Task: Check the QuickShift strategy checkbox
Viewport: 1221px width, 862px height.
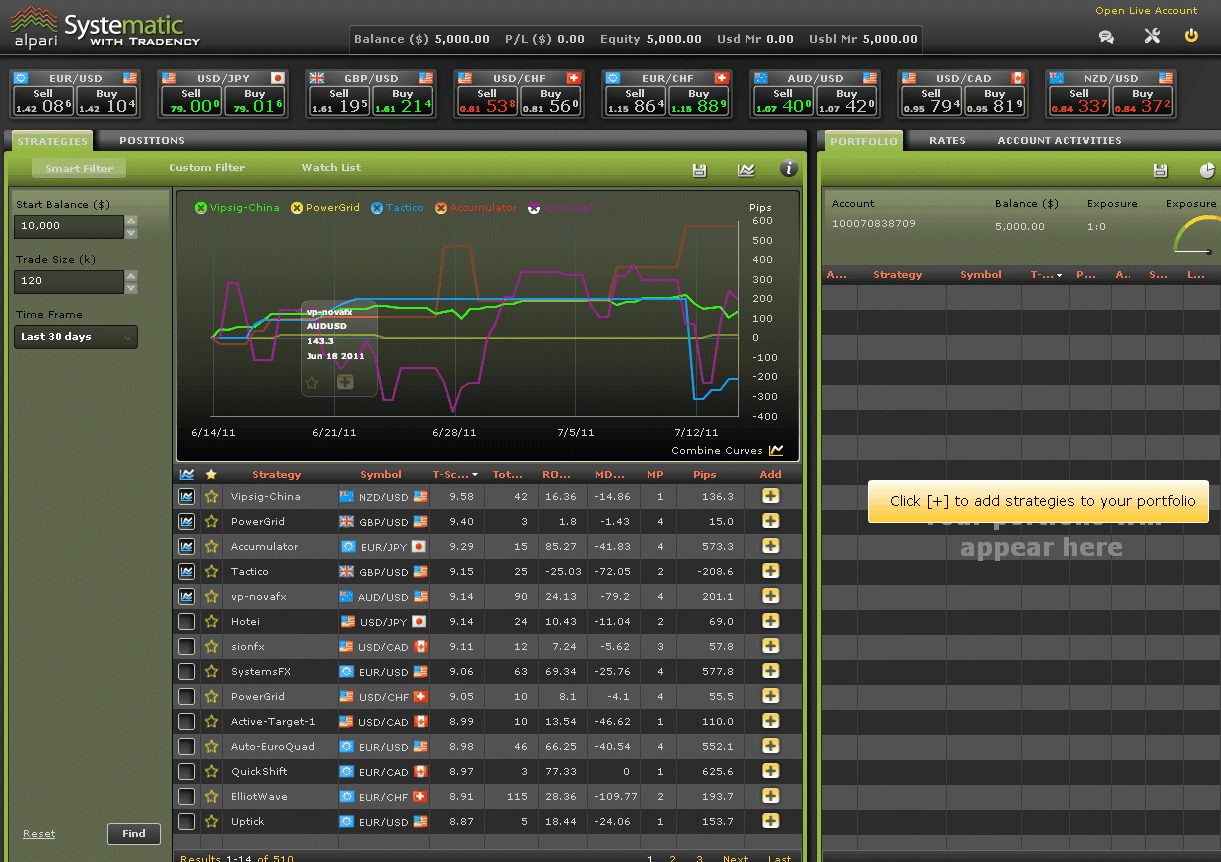Action: tap(186, 771)
